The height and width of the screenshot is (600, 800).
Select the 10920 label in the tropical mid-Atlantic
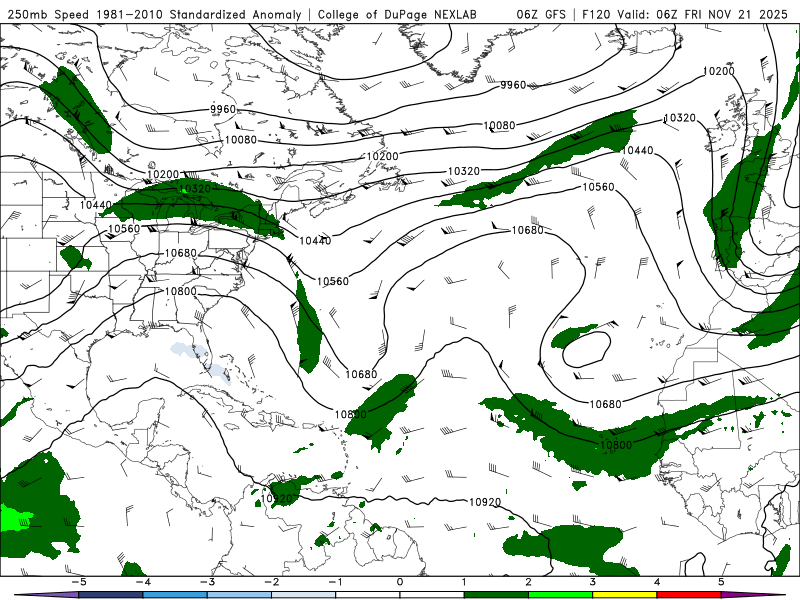click(x=485, y=502)
